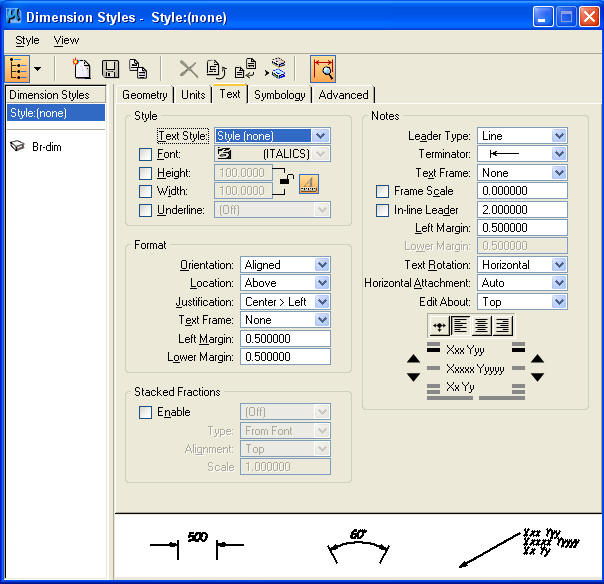This screenshot has height=584, width=604.
Task: Click the height/width lock icon
Action: coord(285,181)
